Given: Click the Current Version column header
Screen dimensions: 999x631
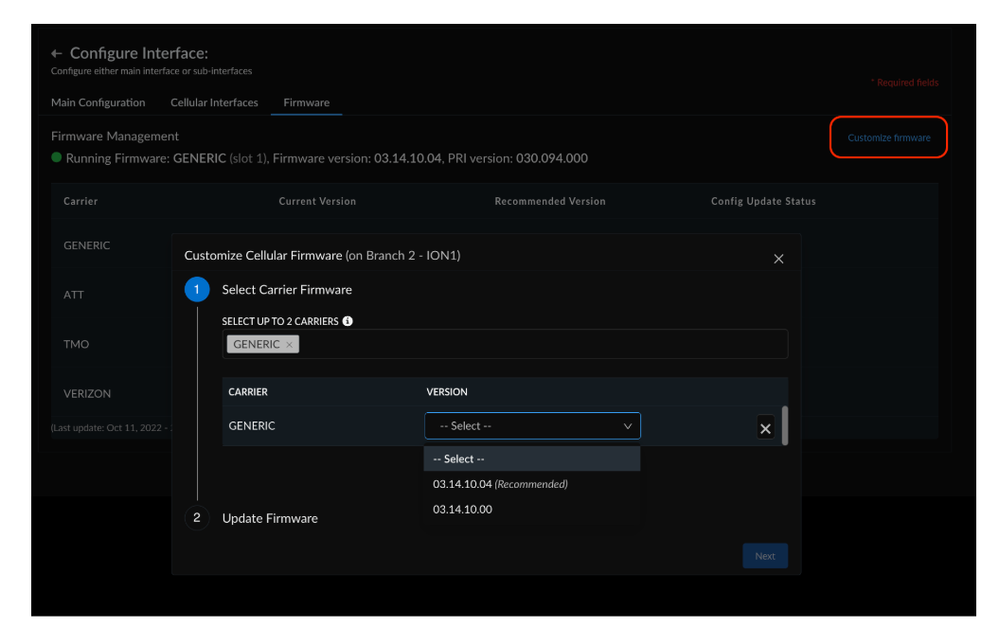Looking at the screenshot, I should pos(317,201).
